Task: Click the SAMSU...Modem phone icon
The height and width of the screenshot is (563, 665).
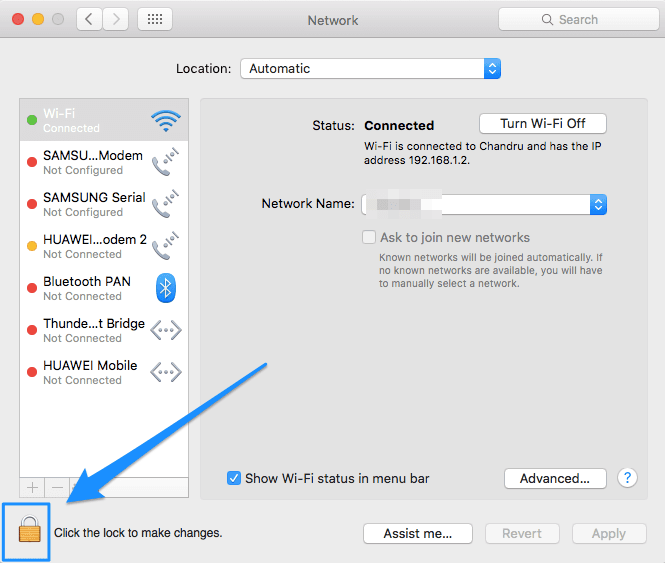Action: [166, 162]
